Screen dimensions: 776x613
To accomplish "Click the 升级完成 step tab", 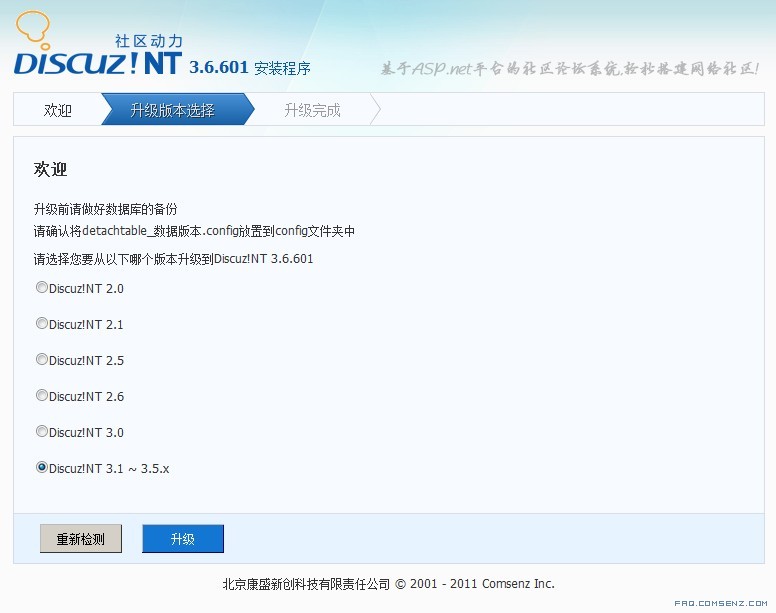I will 312,110.
